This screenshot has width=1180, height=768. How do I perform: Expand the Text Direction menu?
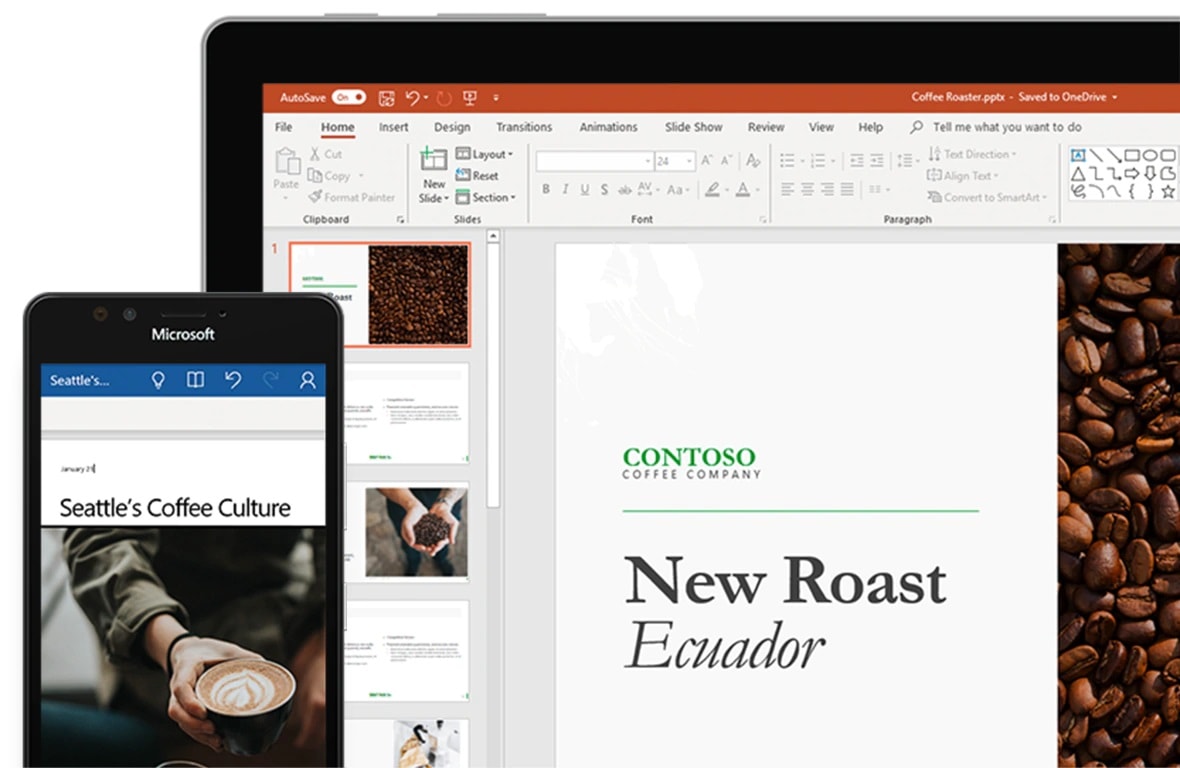point(972,154)
